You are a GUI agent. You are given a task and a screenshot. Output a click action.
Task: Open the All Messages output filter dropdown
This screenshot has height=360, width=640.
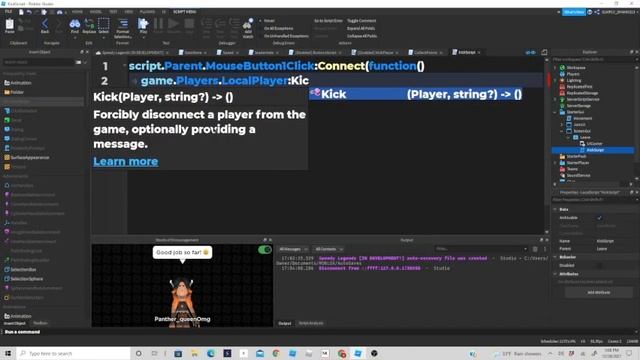(x=293, y=249)
